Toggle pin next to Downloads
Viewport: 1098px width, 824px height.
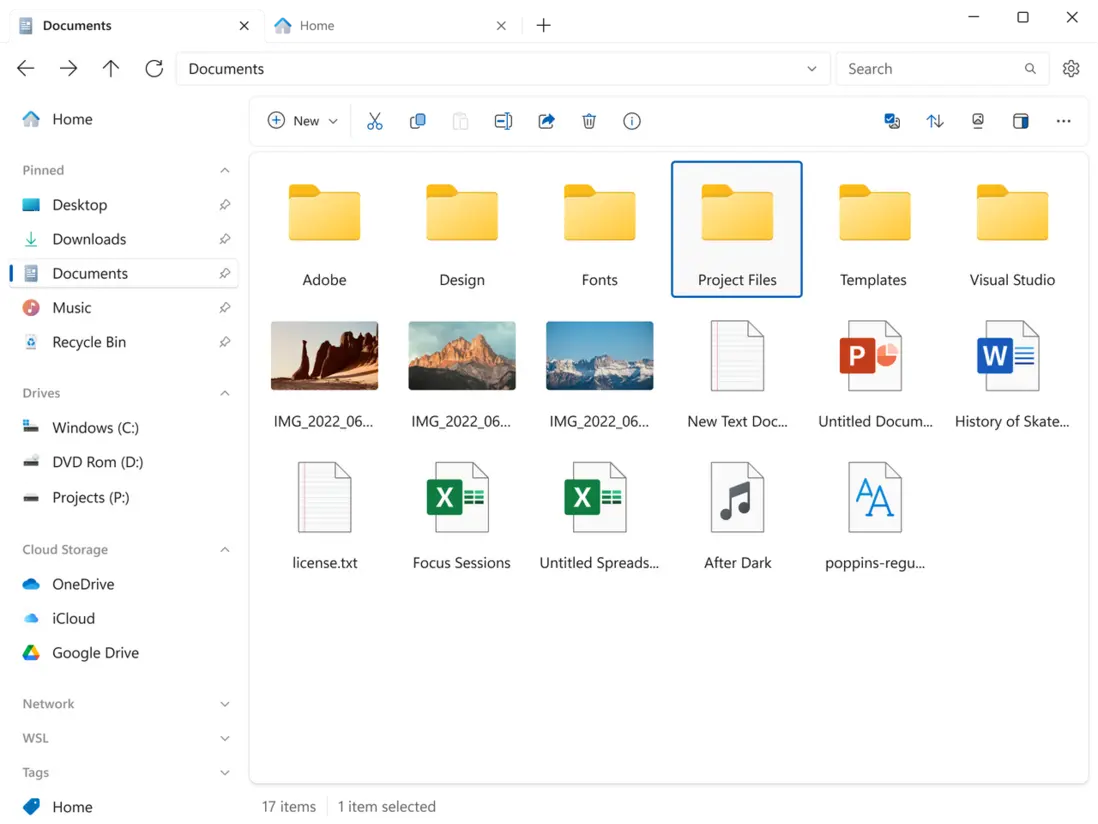click(x=225, y=239)
